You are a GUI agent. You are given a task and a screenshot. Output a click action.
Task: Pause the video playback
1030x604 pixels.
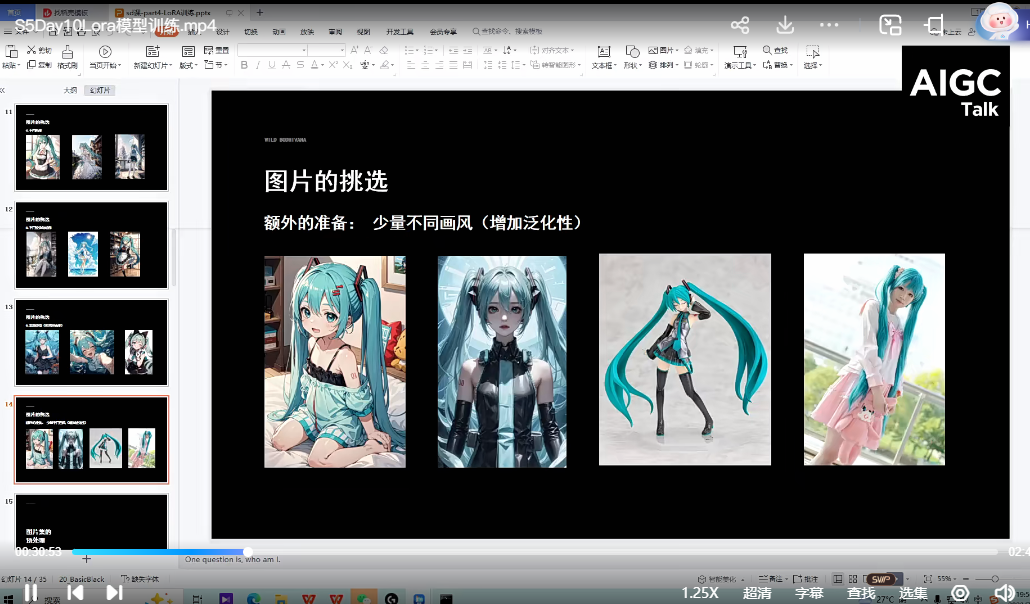(31, 593)
